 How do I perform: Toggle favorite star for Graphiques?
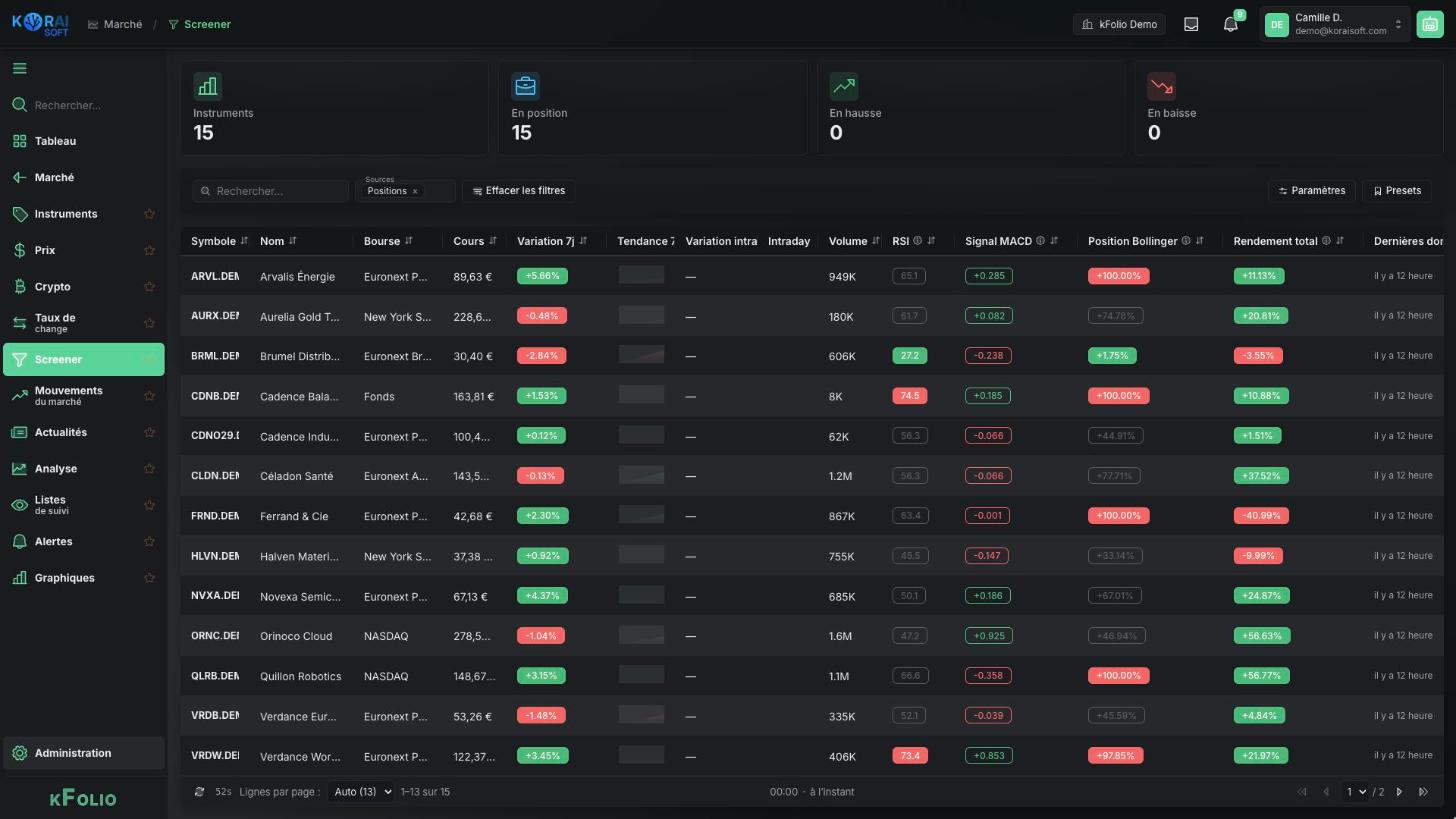(x=149, y=578)
